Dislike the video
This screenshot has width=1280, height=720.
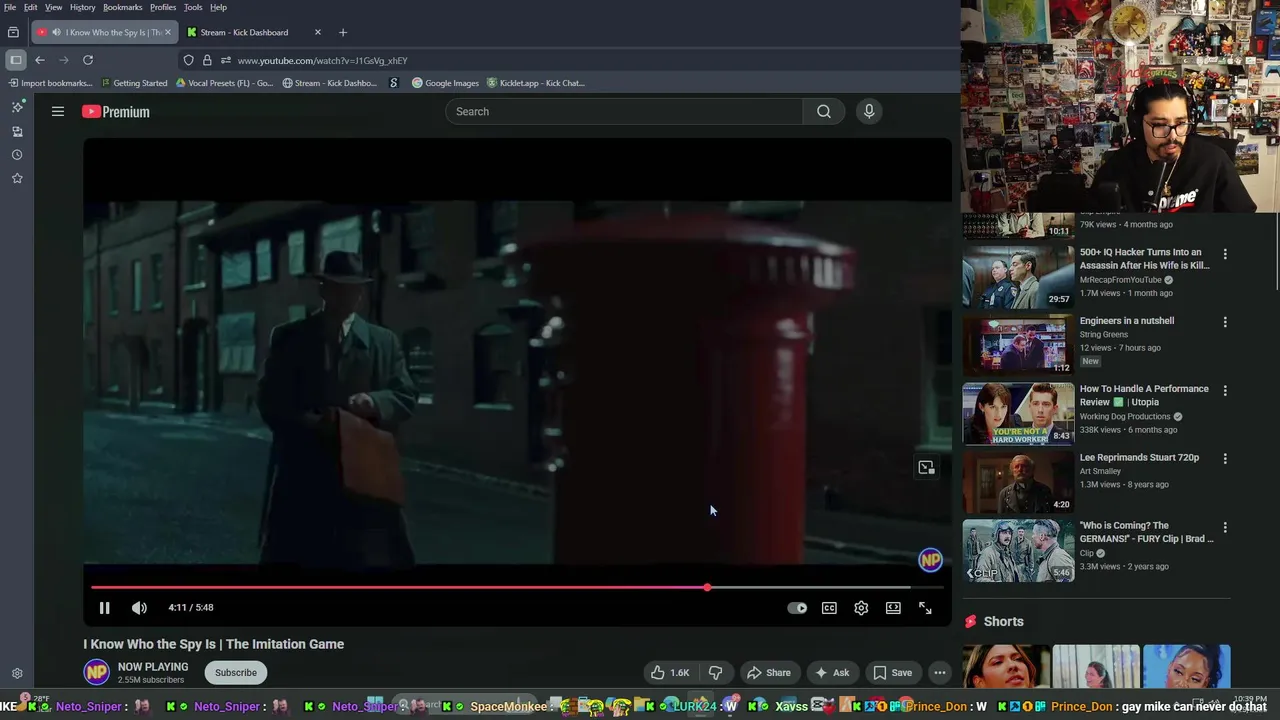click(x=715, y=673)
